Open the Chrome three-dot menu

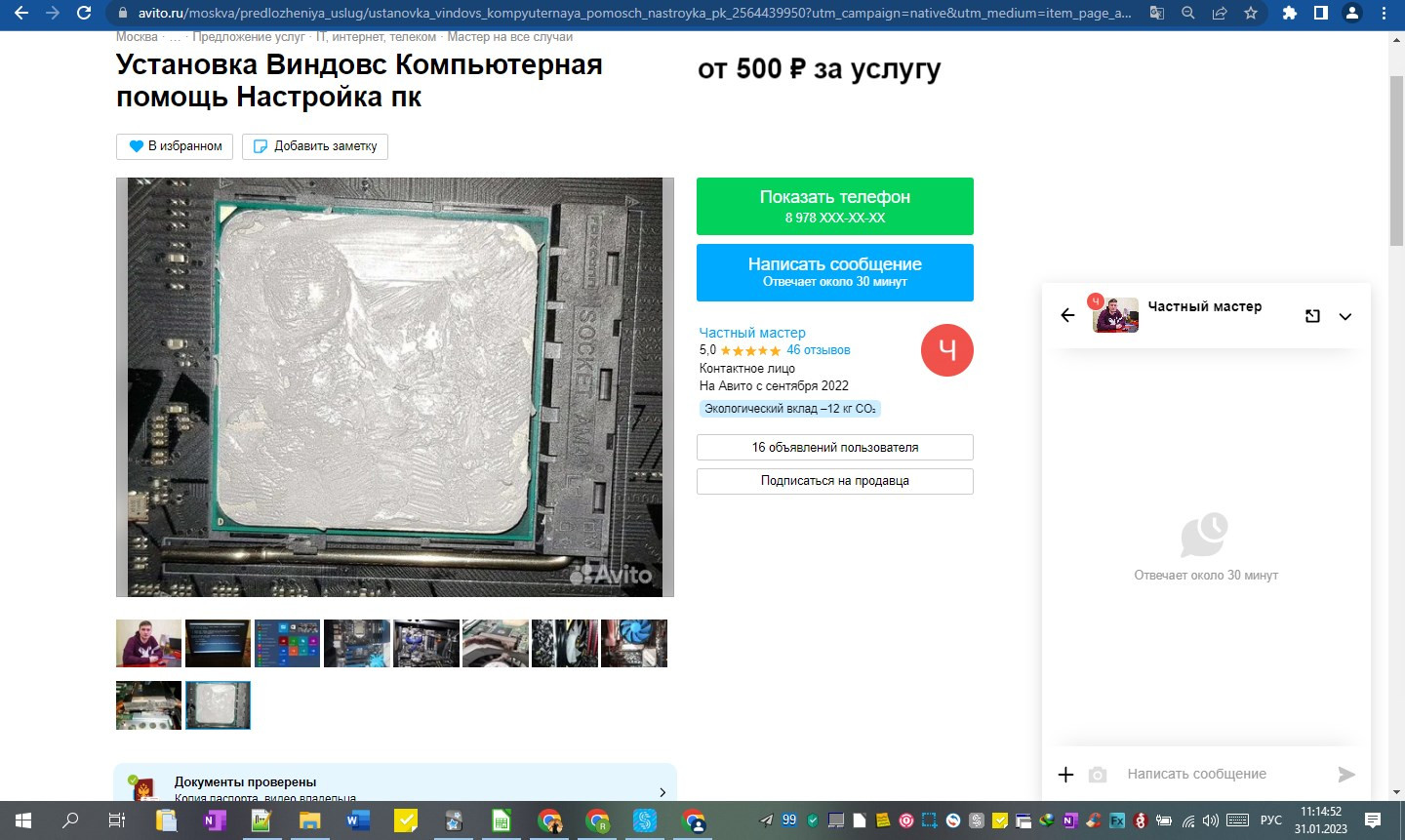point(1384,13)
